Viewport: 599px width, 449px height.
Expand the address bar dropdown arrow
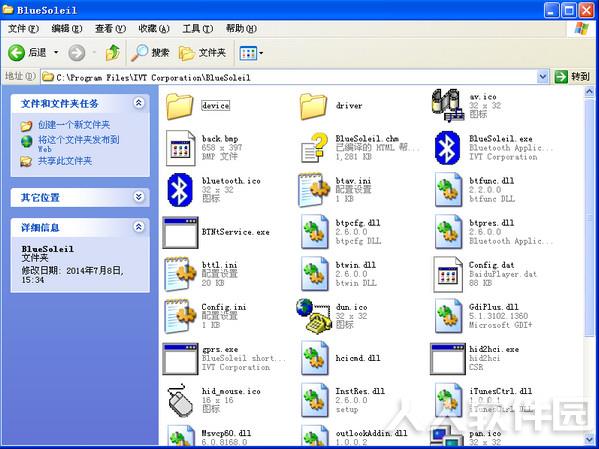coord(542,77)
